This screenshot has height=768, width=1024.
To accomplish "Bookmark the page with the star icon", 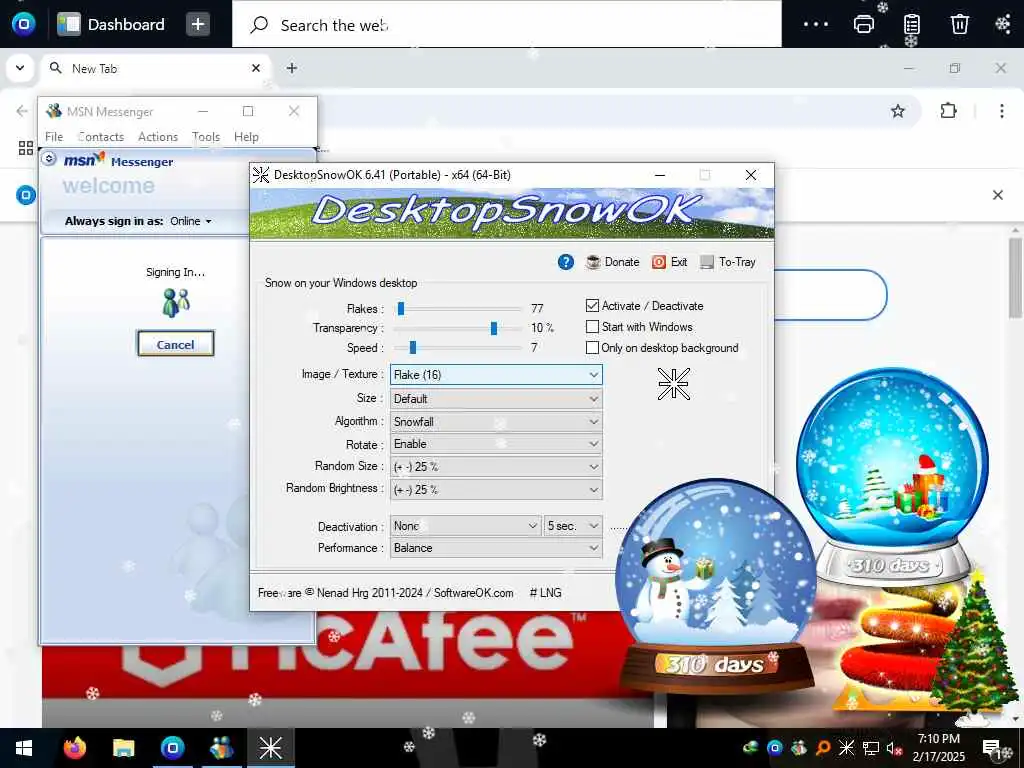I will click(898, 111).
